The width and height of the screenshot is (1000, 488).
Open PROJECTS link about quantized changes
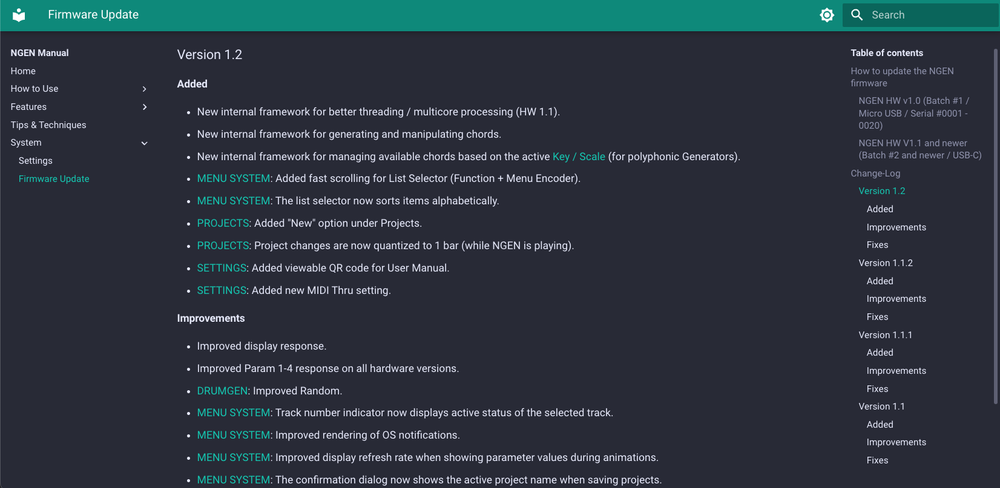223,246
